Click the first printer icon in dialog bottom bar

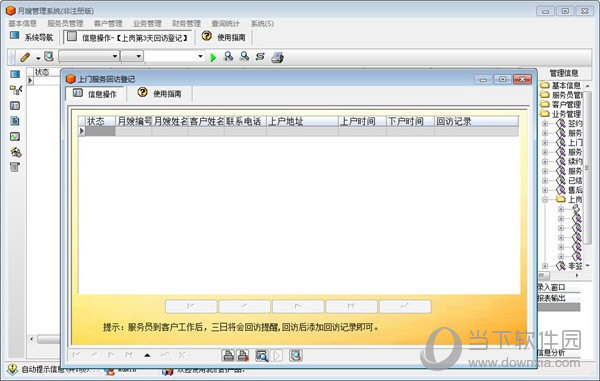(228, 356)
